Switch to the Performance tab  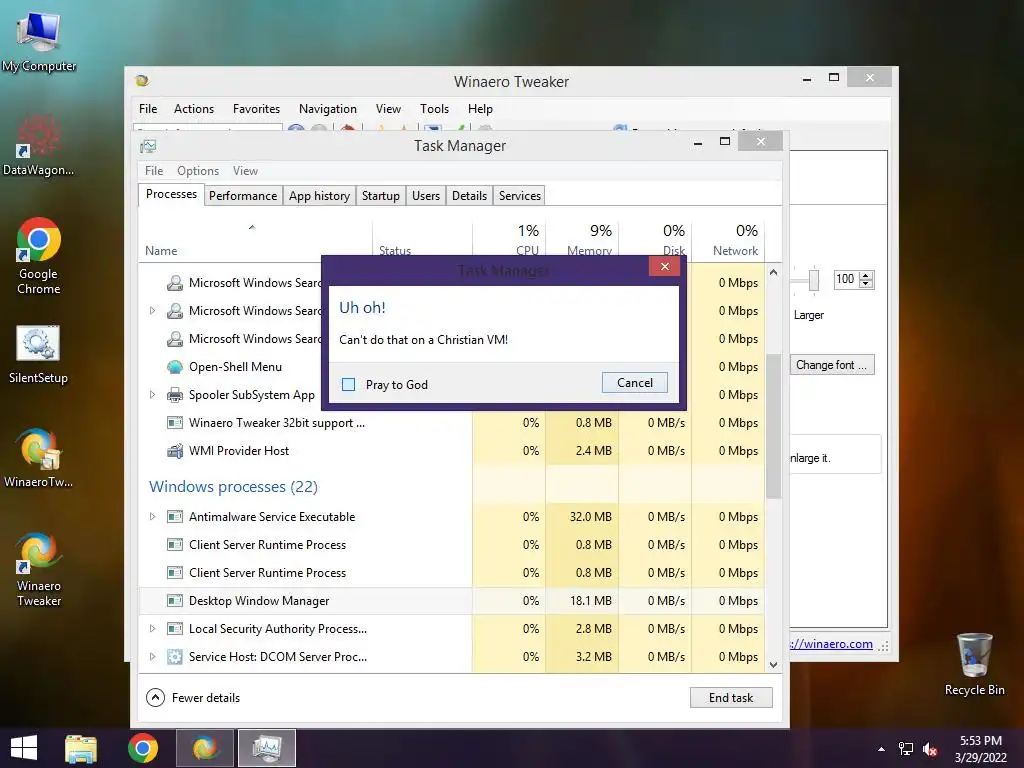[243, 196]
